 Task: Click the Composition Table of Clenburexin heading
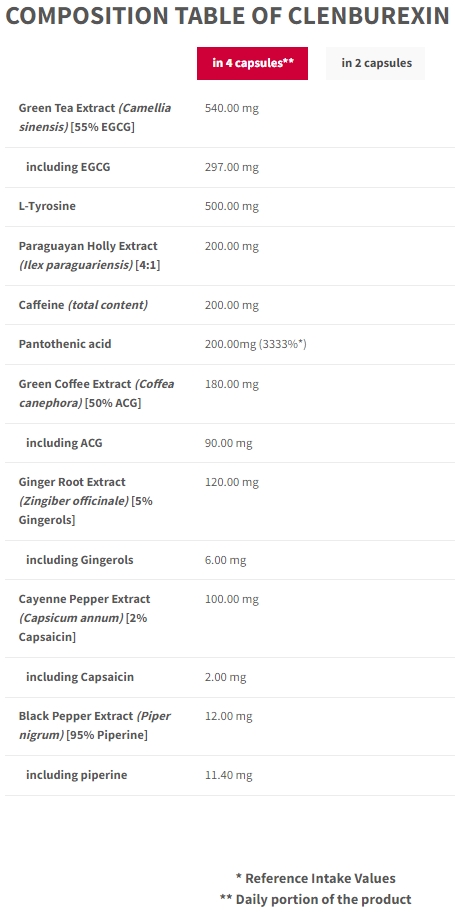click(228, 16)
